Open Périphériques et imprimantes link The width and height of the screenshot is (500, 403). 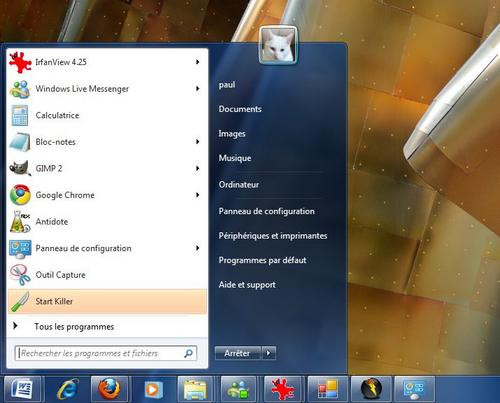273,236
